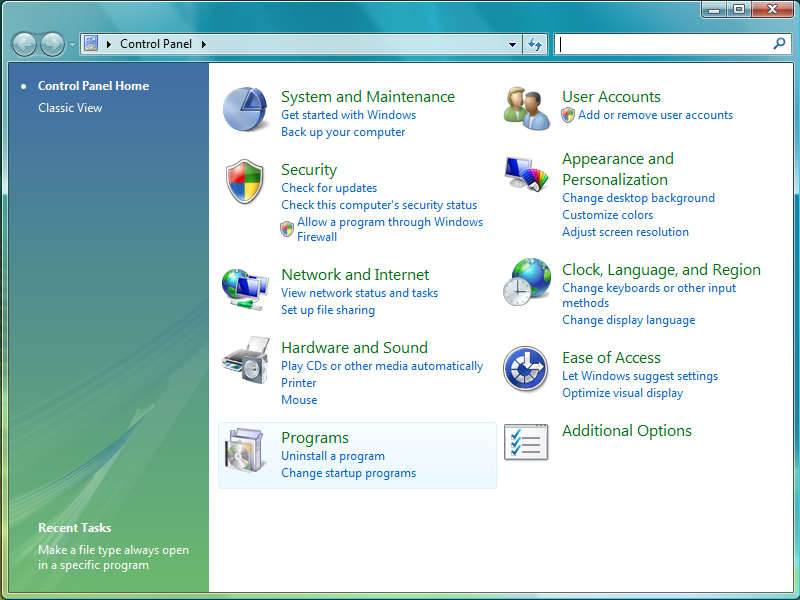Click Uninstall a program
800x600 pixels.
[333, 456]
